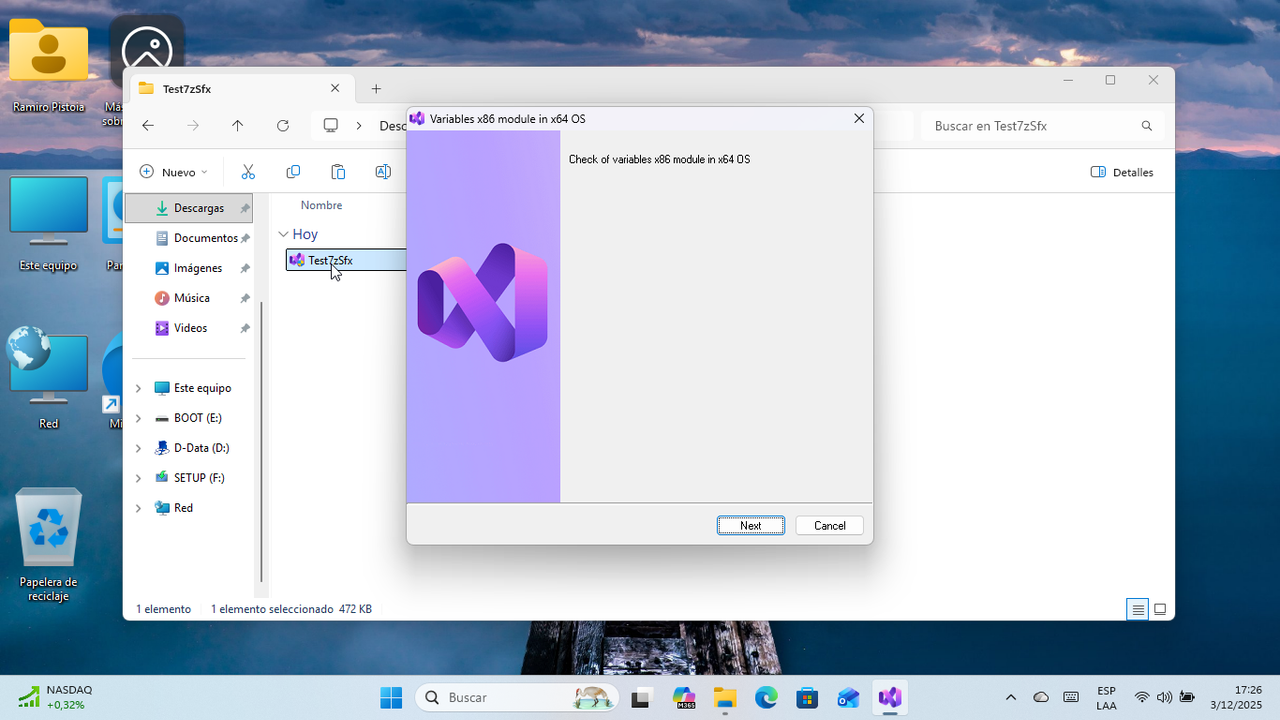Open Microsoft Store from the taskbar

[807, 697]
